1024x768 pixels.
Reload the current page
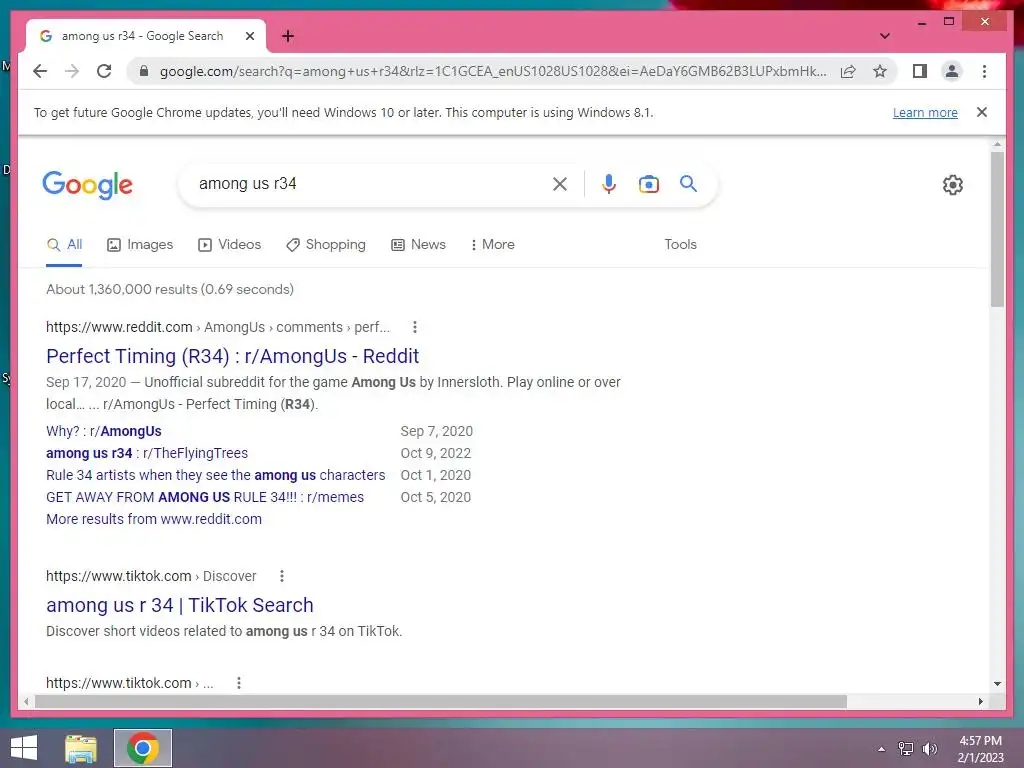pyautogui.click(x=104, y=71)
